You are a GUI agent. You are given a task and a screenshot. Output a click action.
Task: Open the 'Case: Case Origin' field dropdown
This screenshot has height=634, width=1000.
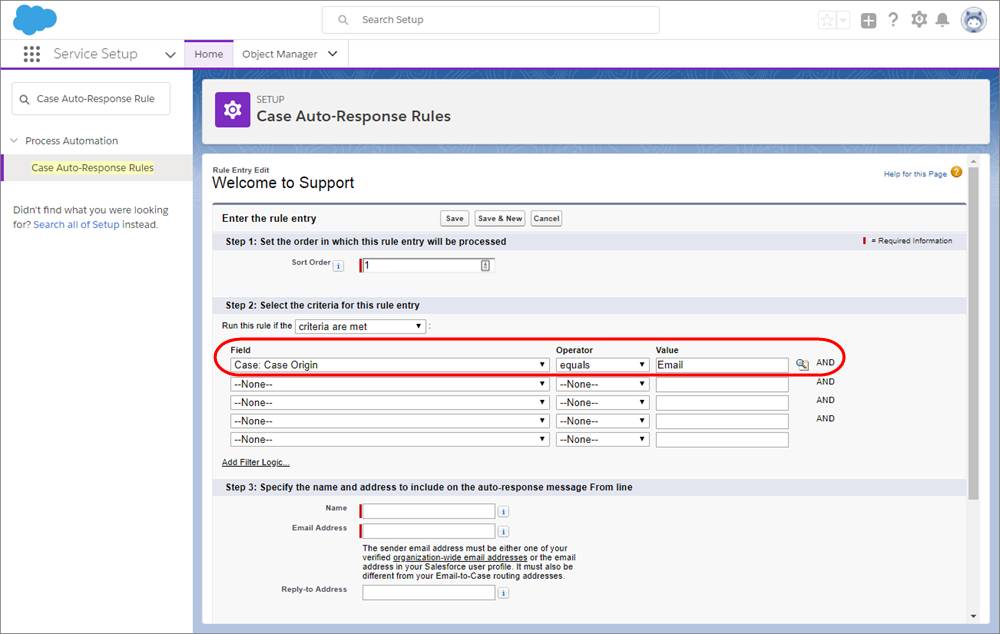click(390, 365)
